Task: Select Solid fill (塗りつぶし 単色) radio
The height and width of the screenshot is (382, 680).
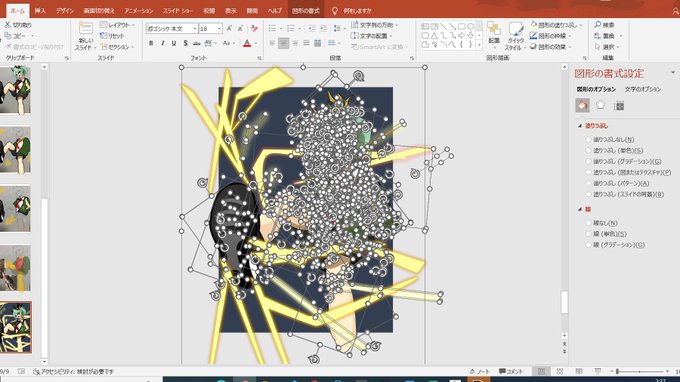Action: (588, 150)
